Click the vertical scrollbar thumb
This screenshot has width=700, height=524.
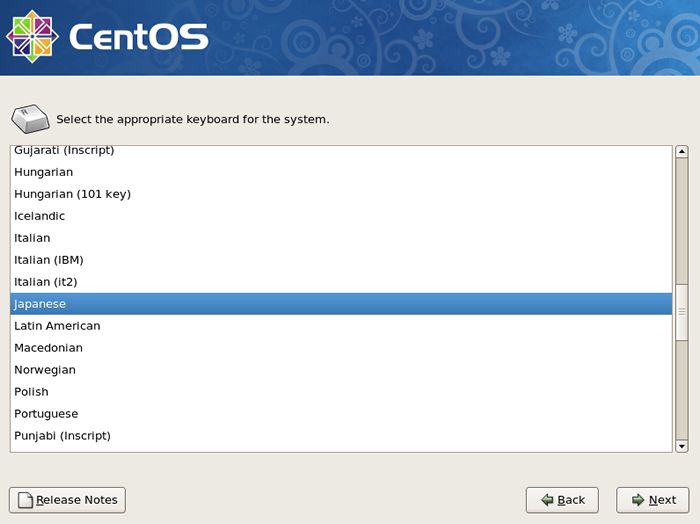click(682, 312)
